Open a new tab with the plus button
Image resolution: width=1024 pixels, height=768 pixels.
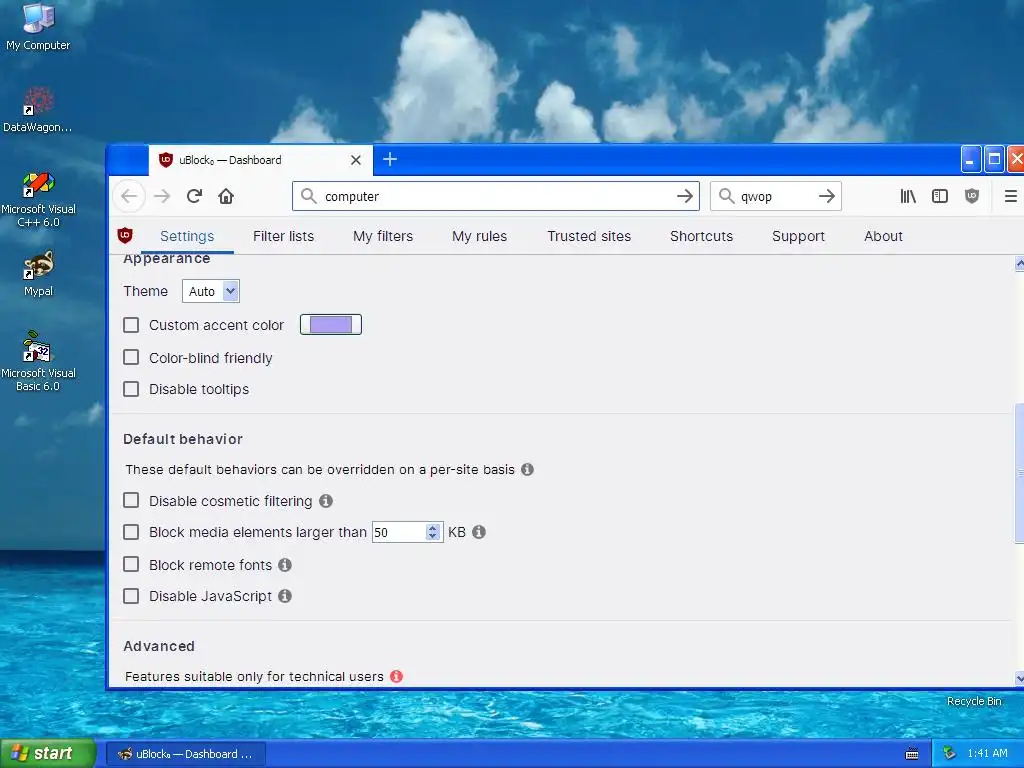390,159
